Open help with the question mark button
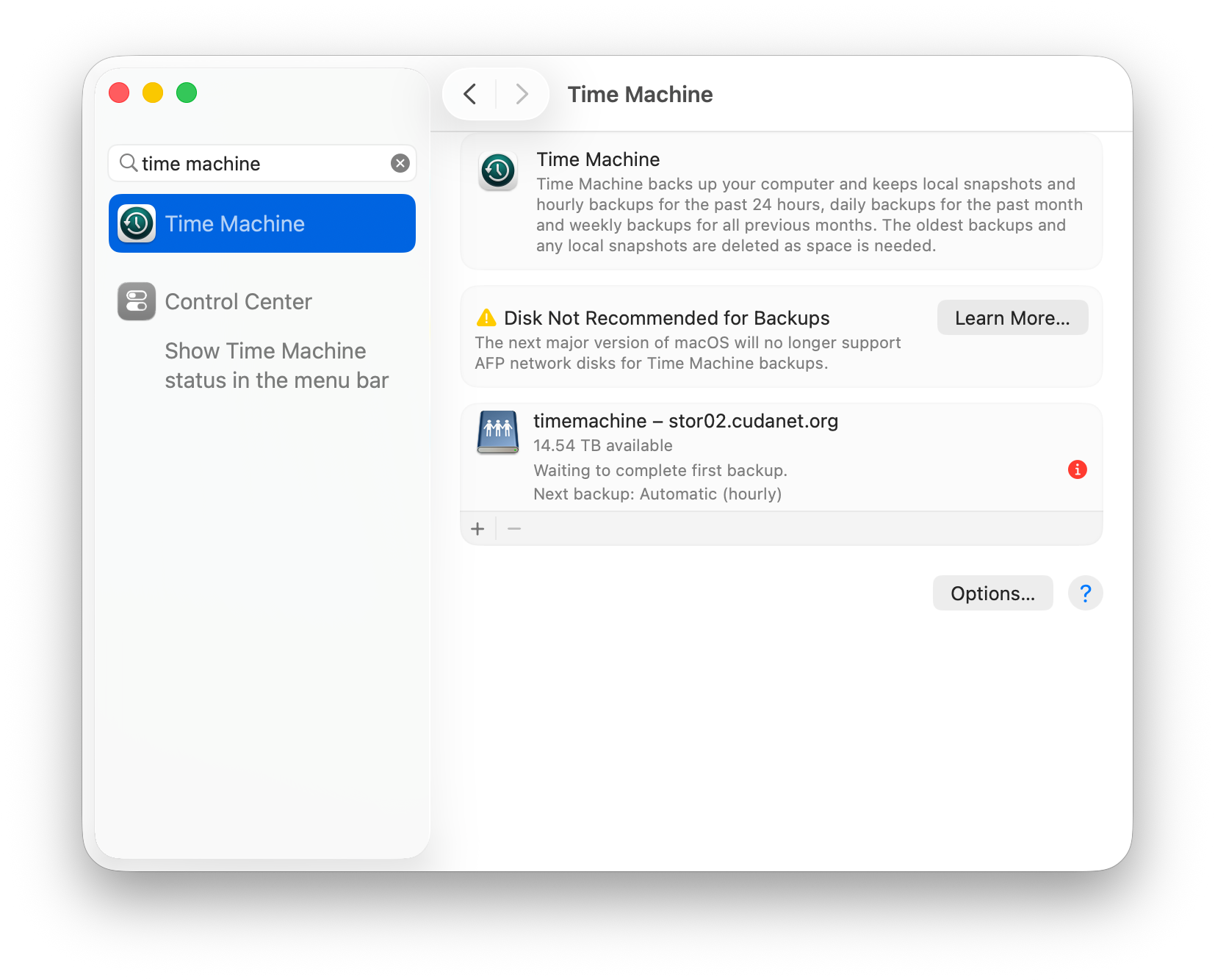The width and height of the screenshot is (1215, 980). 1086,593
